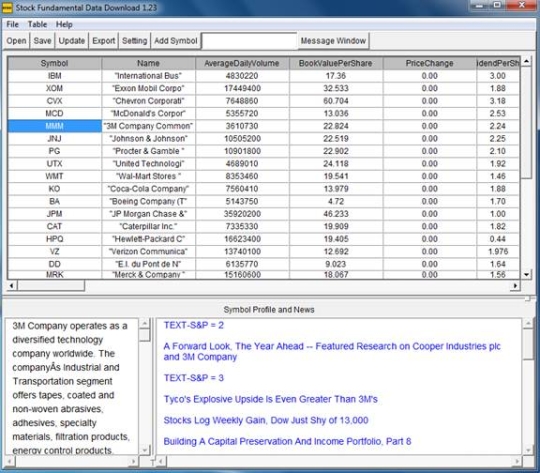Viewport: 540px width, 473px height.
Task: Click the Export button
Action: [104, 41]
